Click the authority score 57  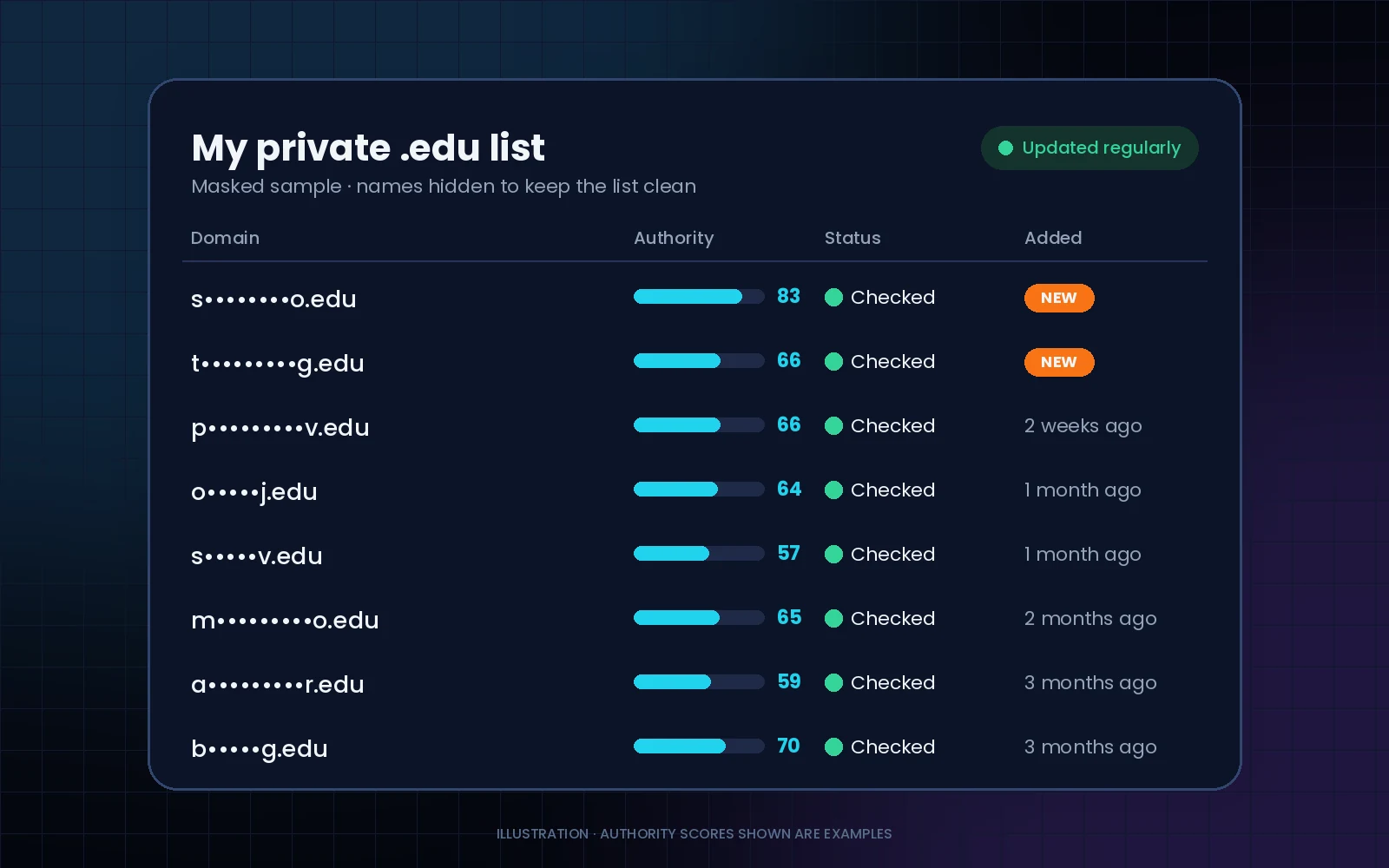click(788, 554)
